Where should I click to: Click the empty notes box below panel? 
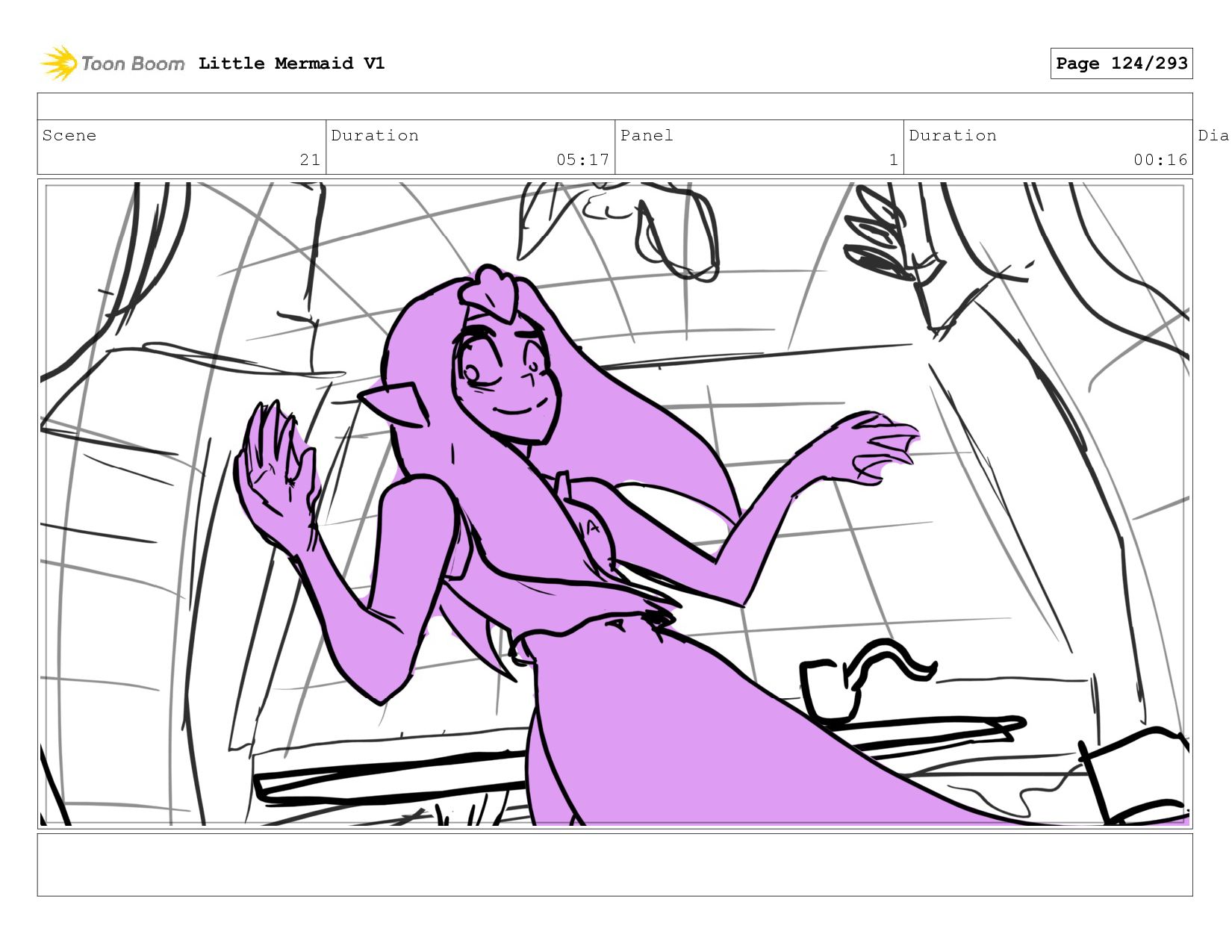[x=615, y=865]
